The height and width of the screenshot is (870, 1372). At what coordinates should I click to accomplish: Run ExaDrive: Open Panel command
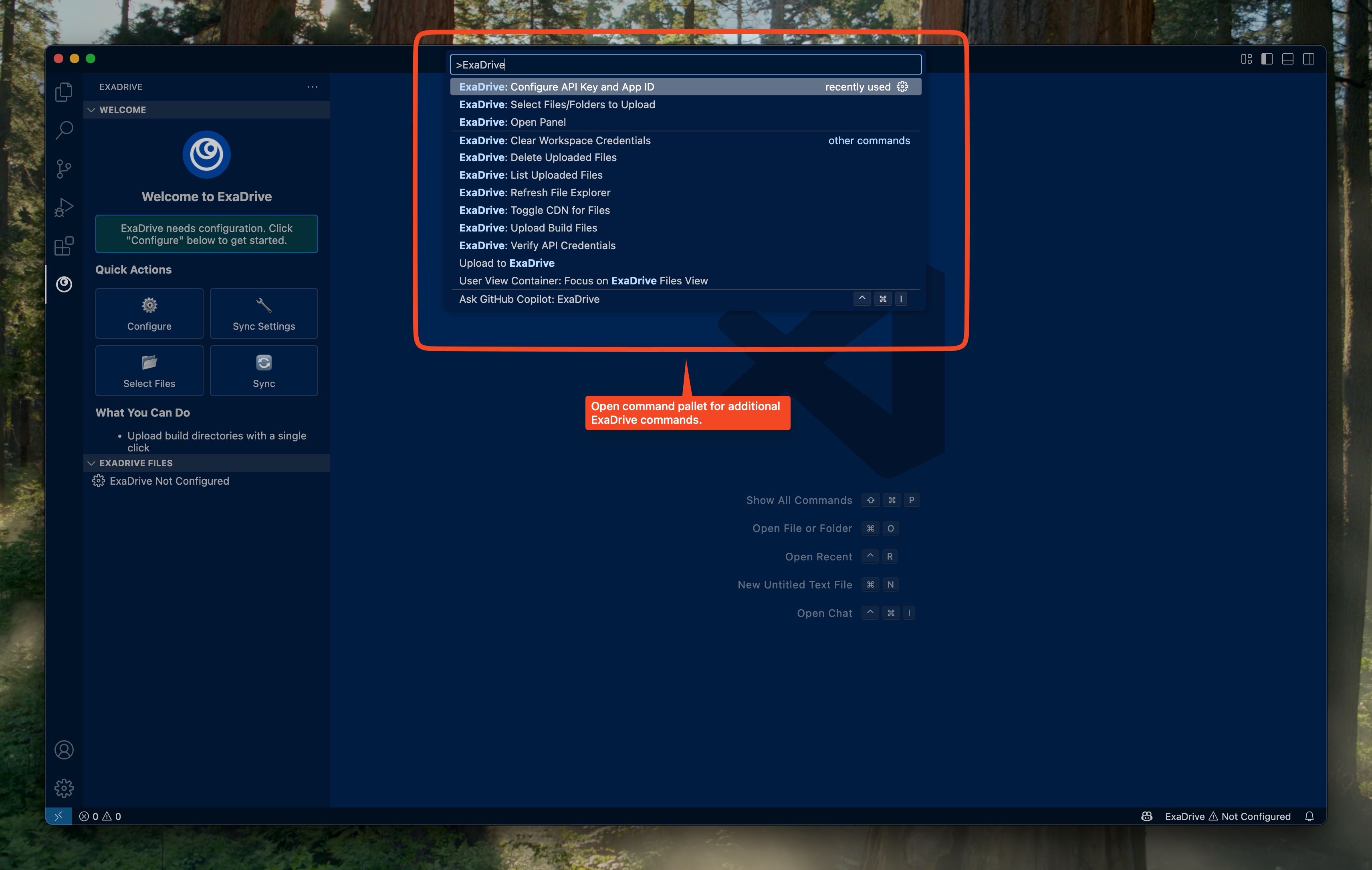686,122
